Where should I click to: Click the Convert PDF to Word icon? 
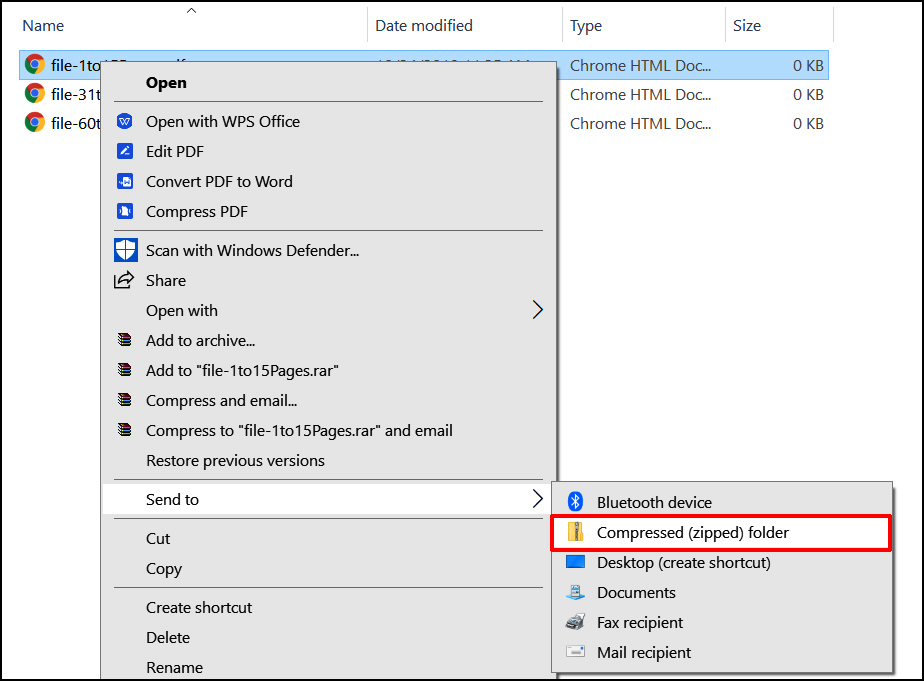[125, 181]
